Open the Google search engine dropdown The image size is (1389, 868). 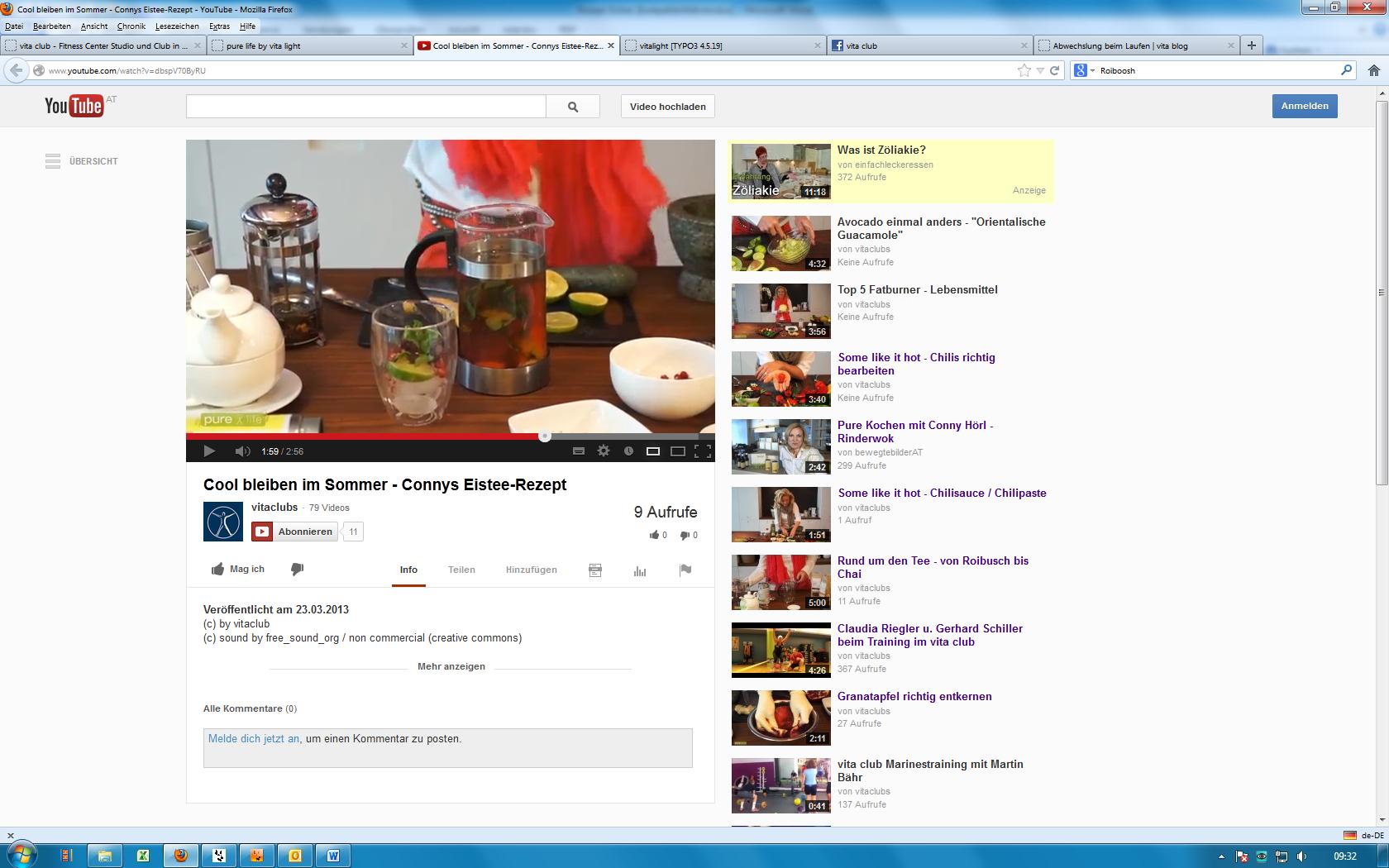click(x=1084, y=71)
